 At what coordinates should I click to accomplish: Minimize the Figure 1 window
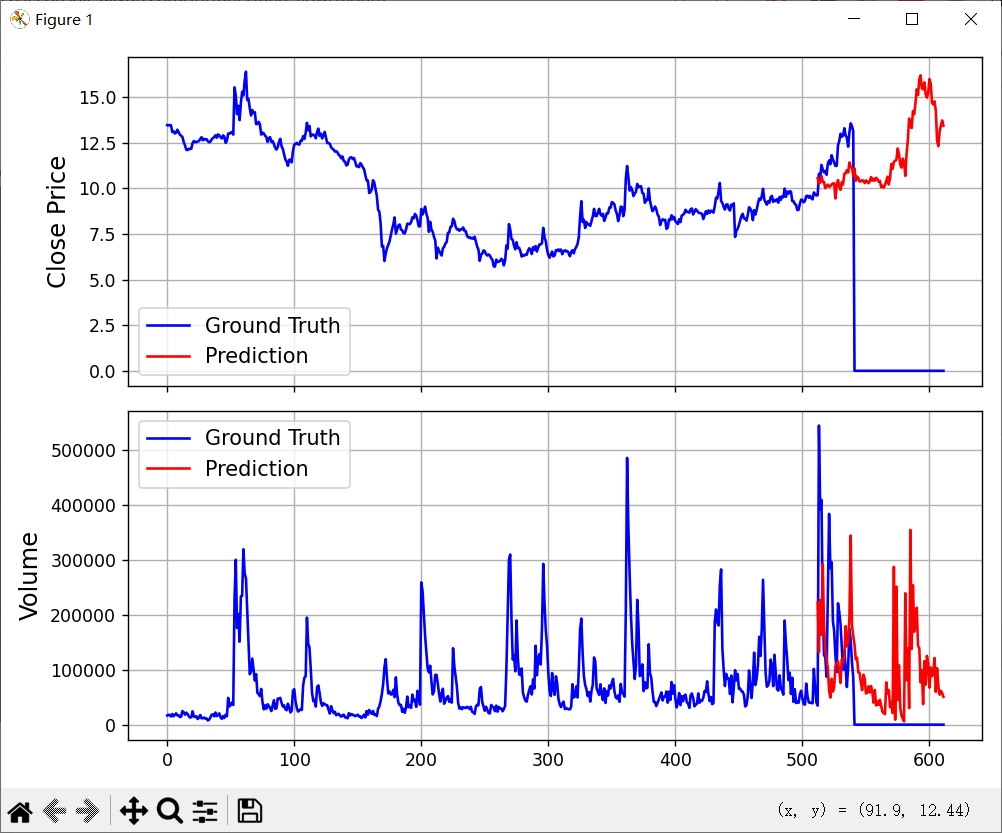853,19
